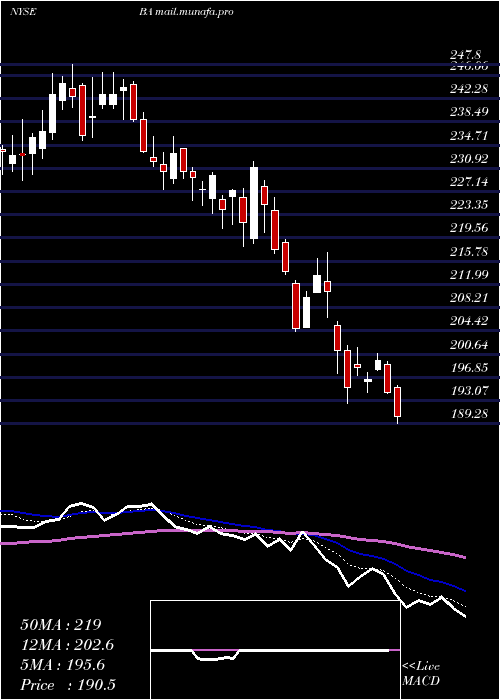Select the 211.99 price axis label

[x=469, y=275]
